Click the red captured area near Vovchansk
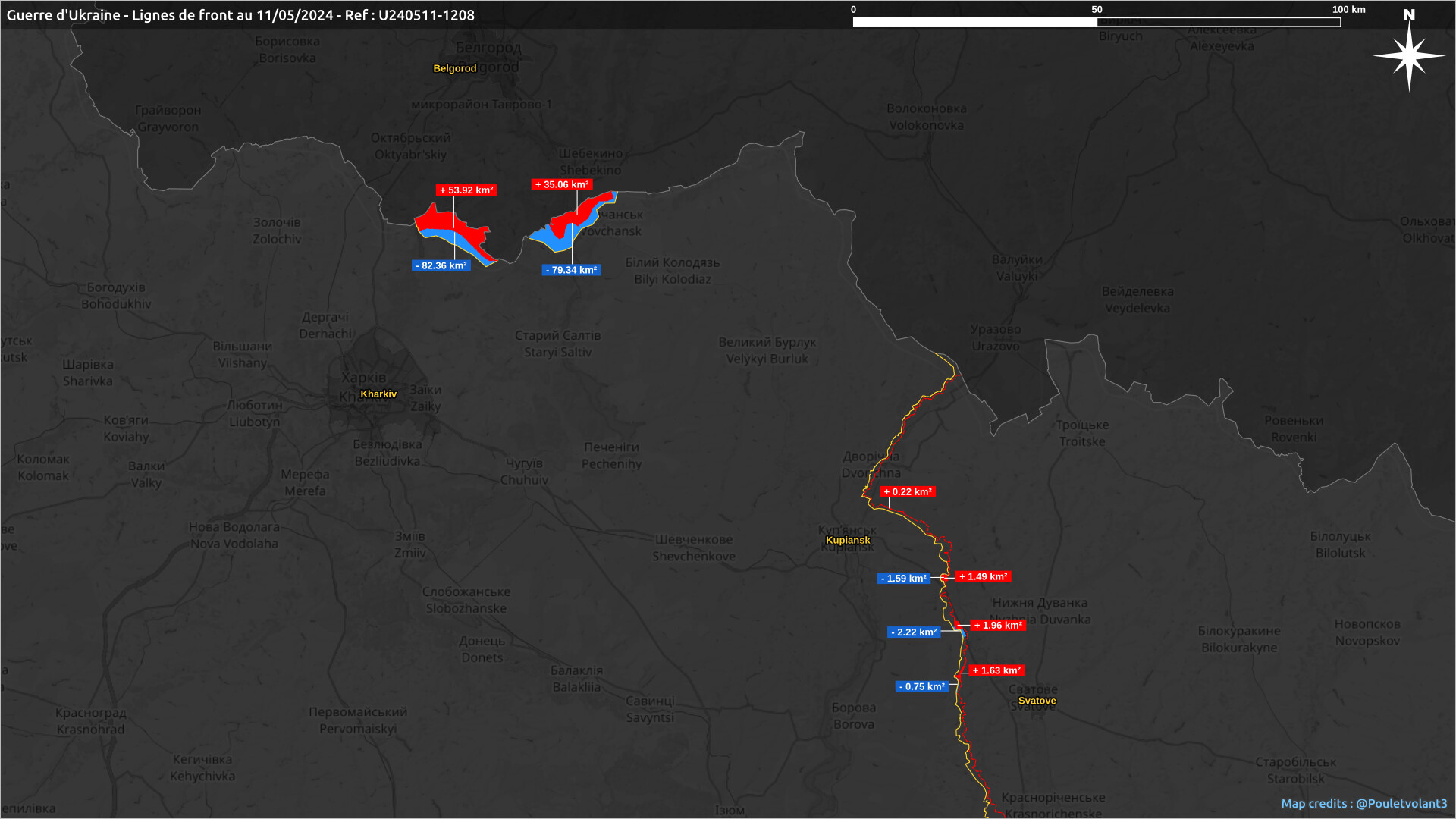Screen dimensions: 1456x819 pos(584,211)
